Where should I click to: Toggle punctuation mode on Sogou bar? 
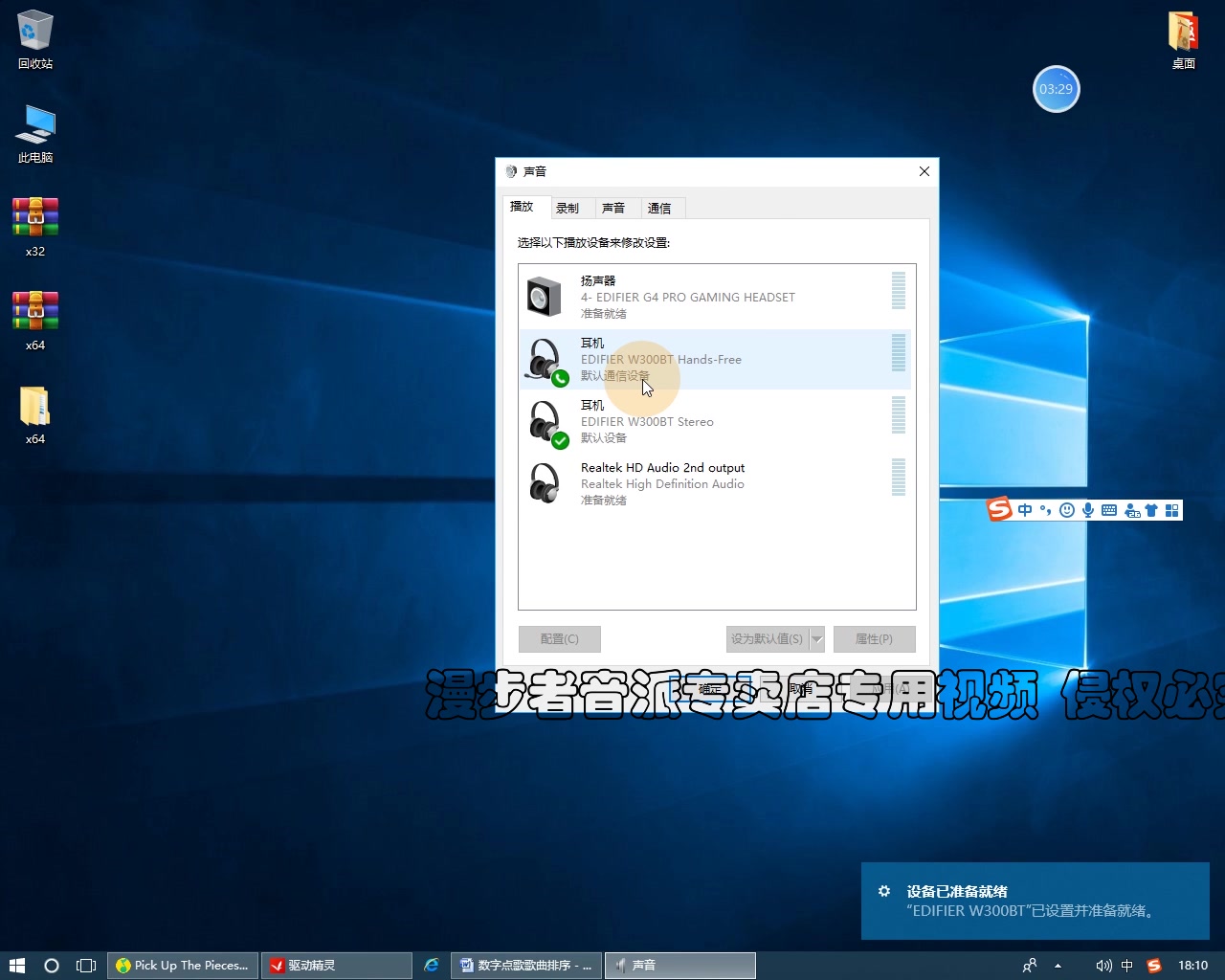click(x=1045, y=510)
